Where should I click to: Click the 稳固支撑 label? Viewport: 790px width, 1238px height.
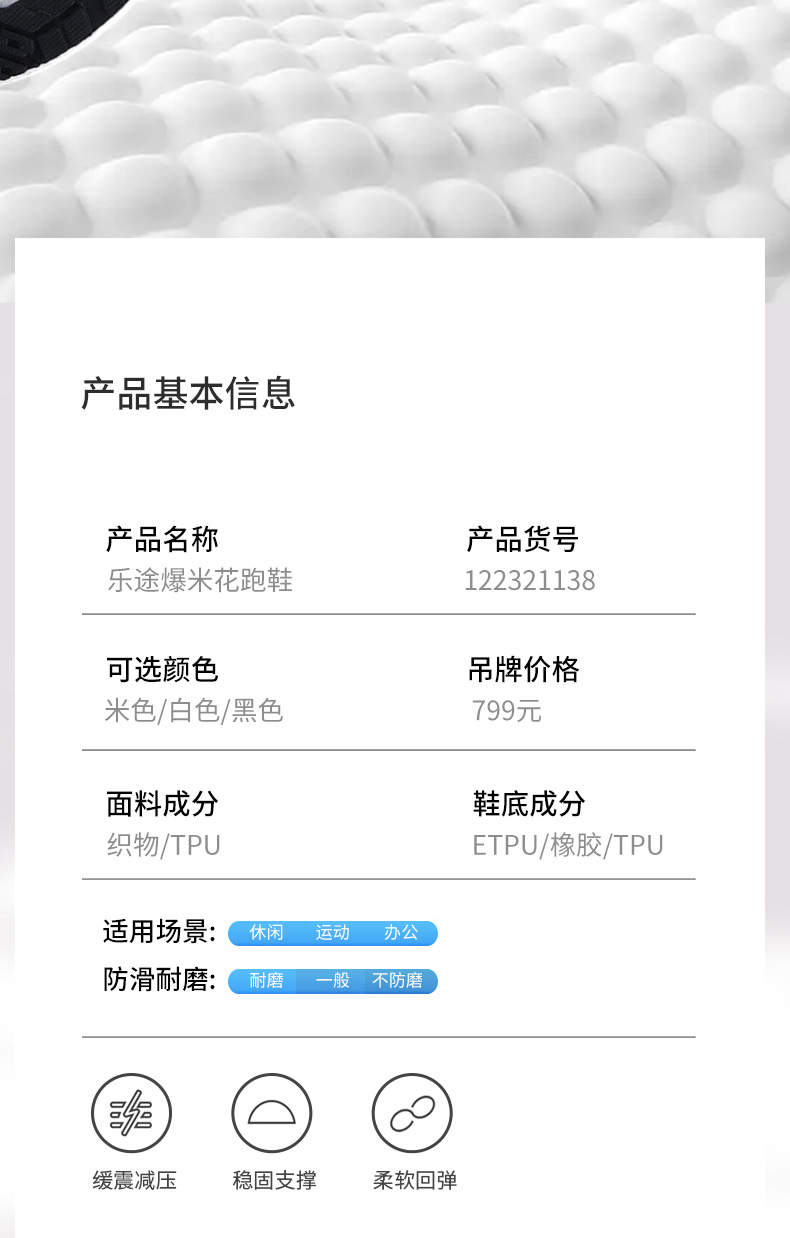275,1181
